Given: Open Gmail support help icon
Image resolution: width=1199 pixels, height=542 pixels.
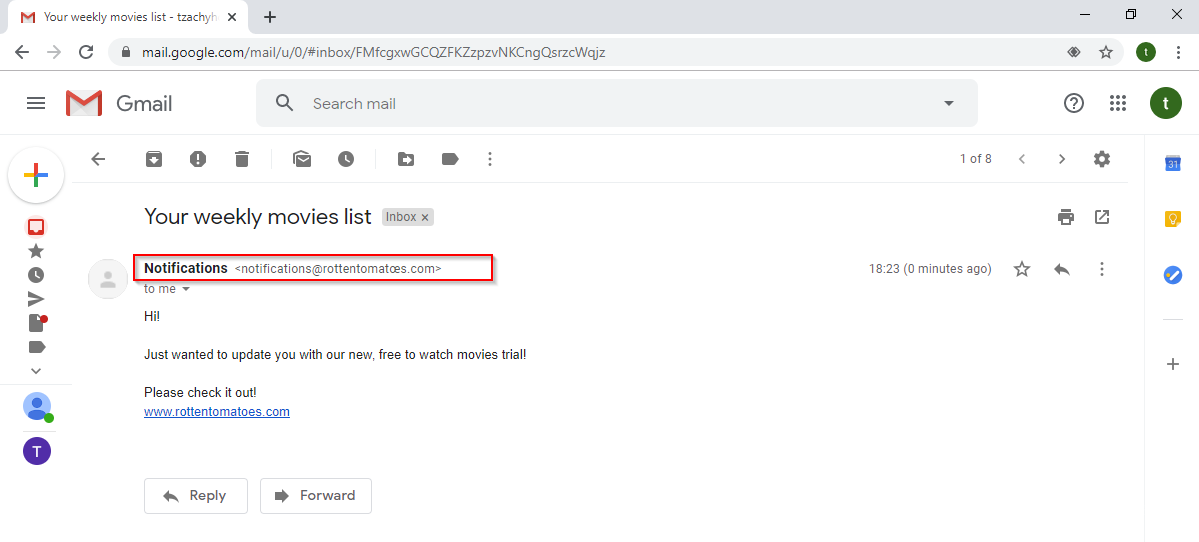Looking at the screenshot, I should point(1074,103).
